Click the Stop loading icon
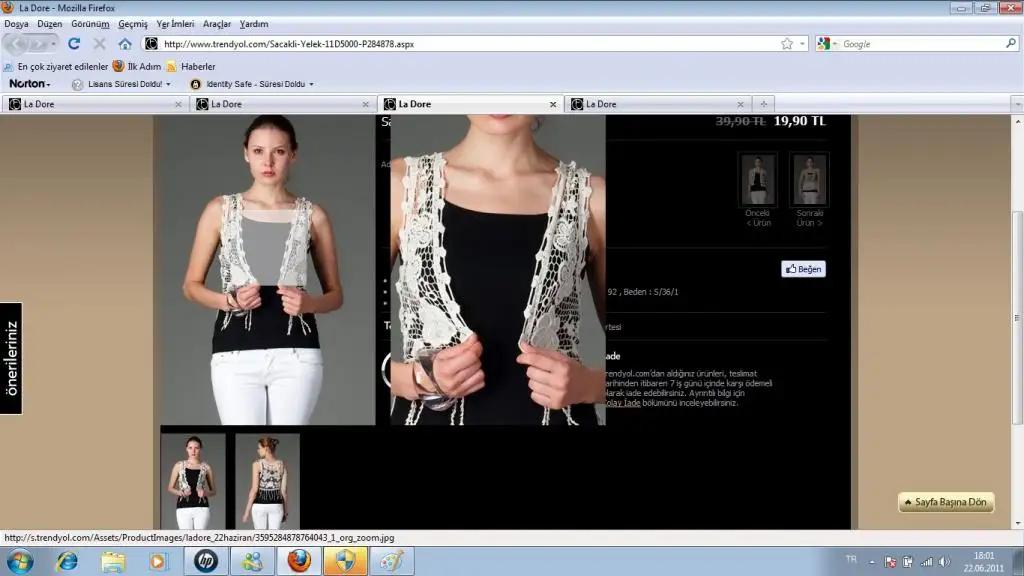The height and width of the screenshot is (576, 1024). coord(99,44)
